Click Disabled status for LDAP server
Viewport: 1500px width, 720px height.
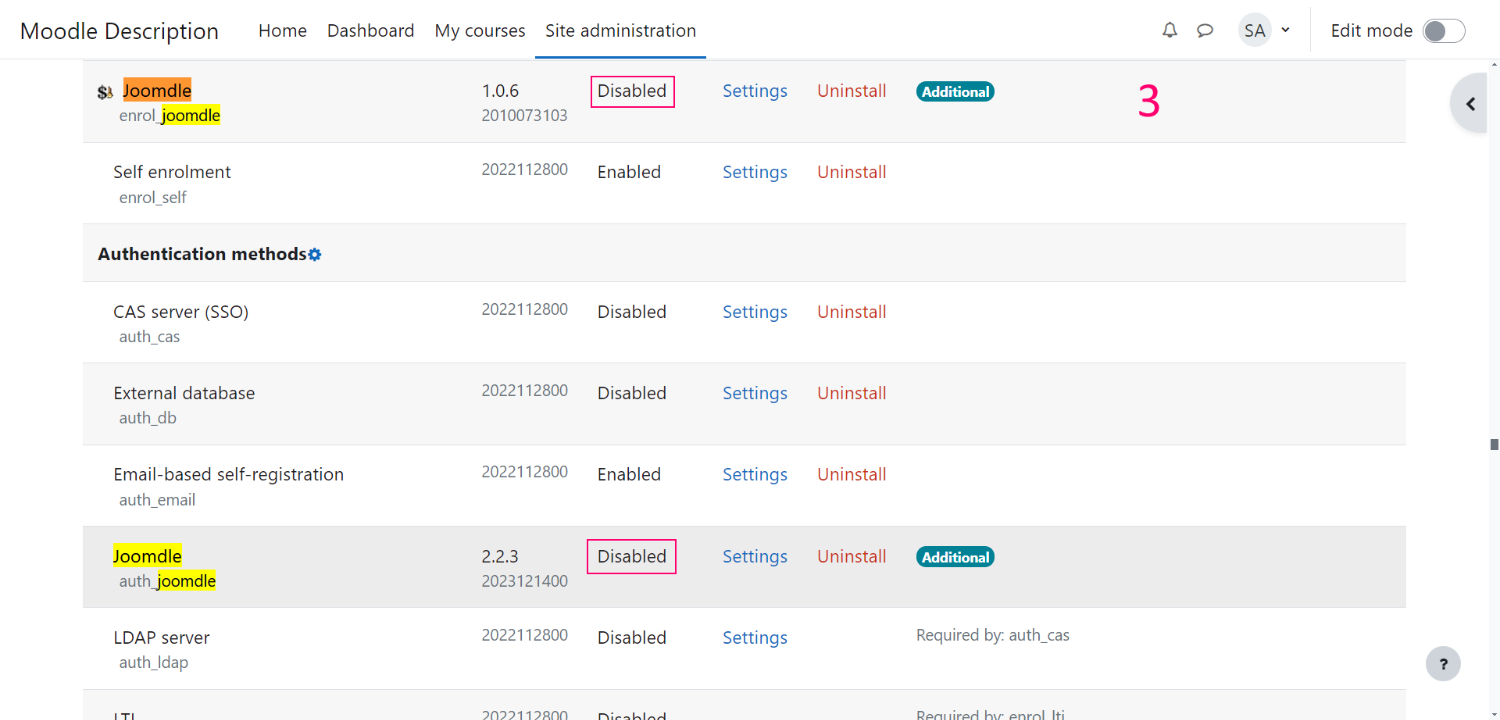(632, 638)
